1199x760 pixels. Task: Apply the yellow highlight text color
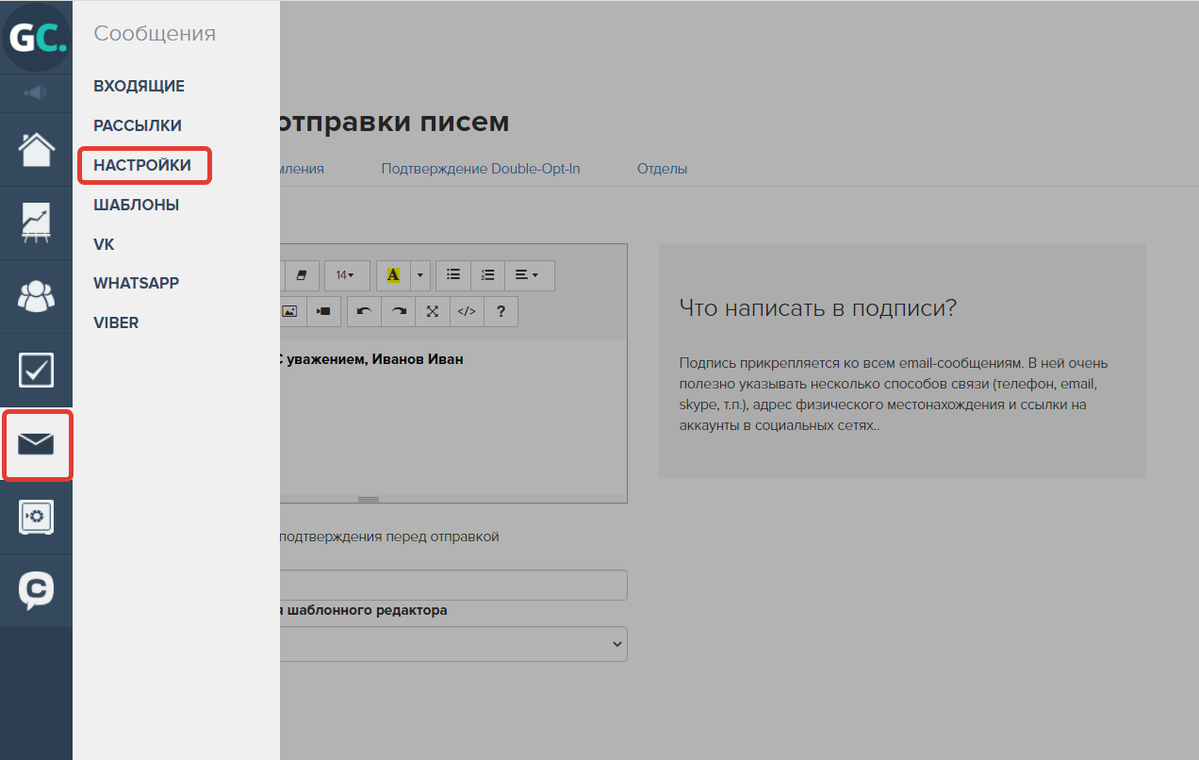(x=393, y=275)
